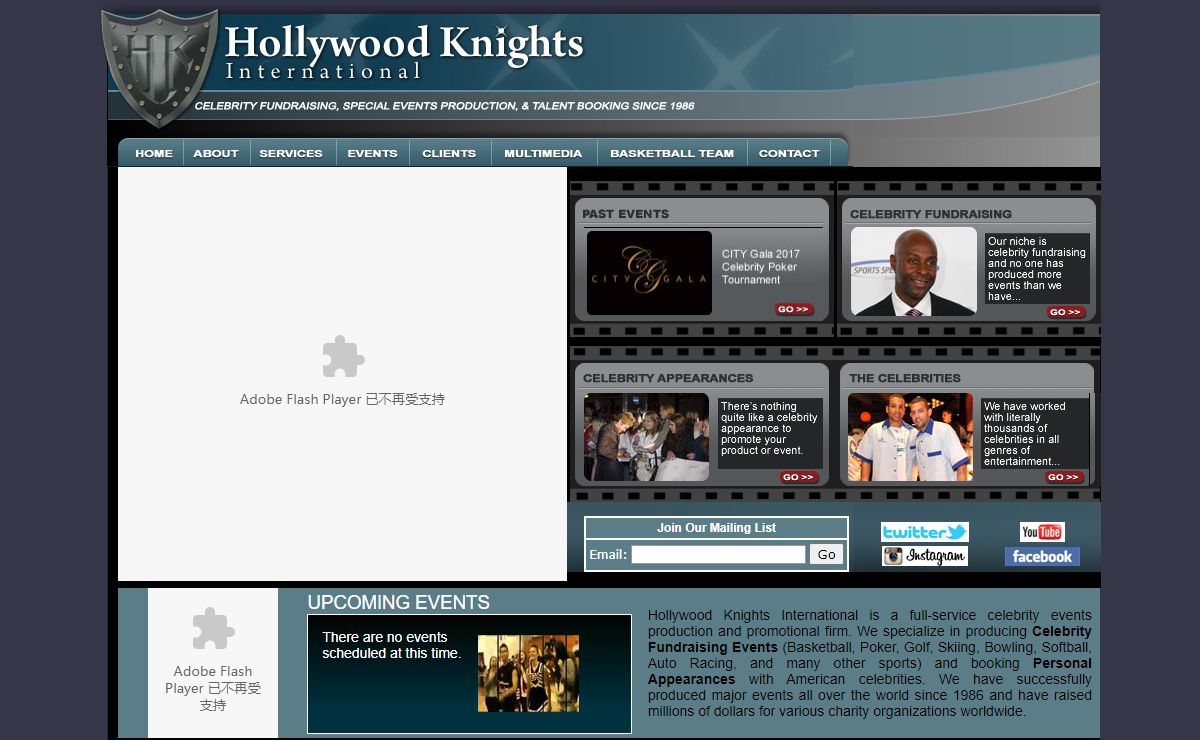Viewport: 1200px width, 740px height.
Task: Click the CELEBRITY APPEARANCES heading
Action: click(668, 378)
